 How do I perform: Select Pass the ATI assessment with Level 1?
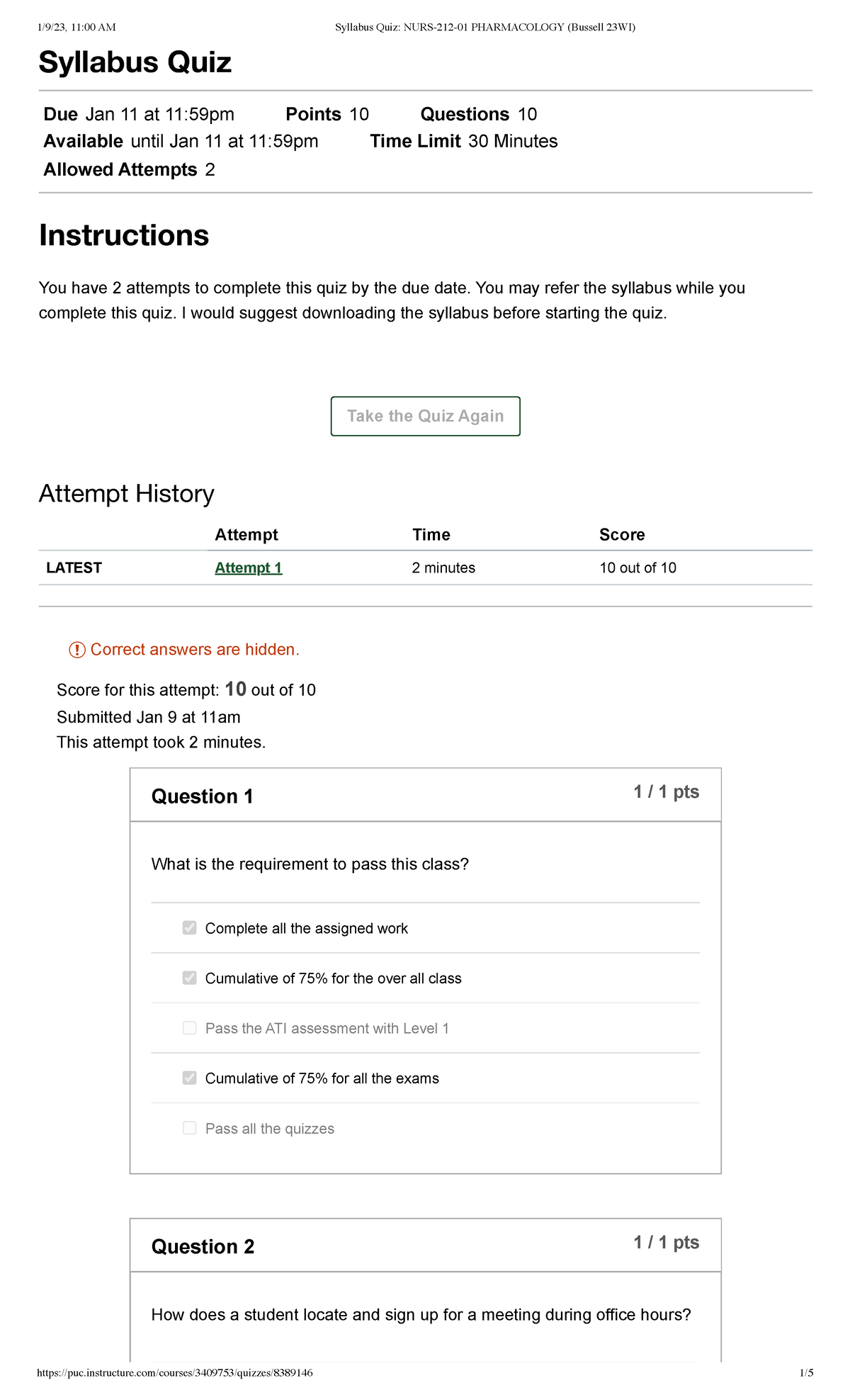click(x=188, y=1028)
